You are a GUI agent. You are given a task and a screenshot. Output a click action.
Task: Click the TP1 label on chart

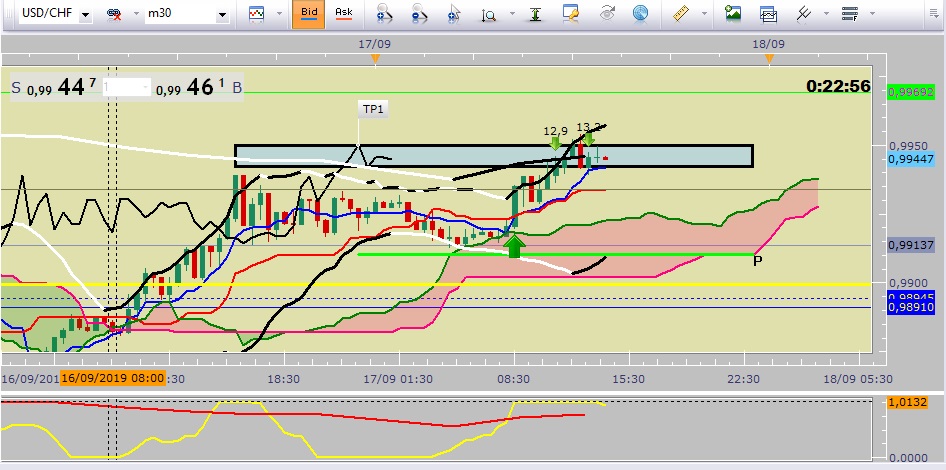pos(373,109)
